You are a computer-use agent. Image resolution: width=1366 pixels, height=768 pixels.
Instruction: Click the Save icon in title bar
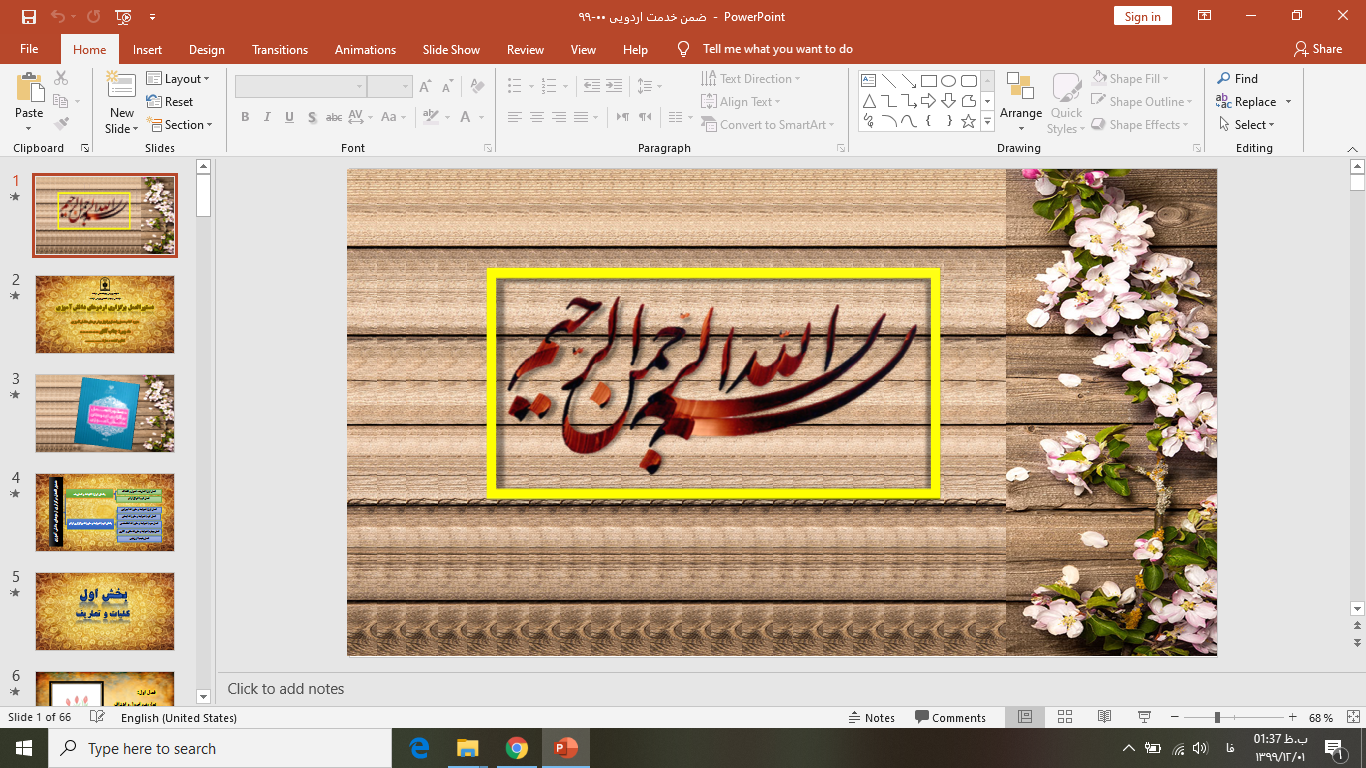[28, 17]
